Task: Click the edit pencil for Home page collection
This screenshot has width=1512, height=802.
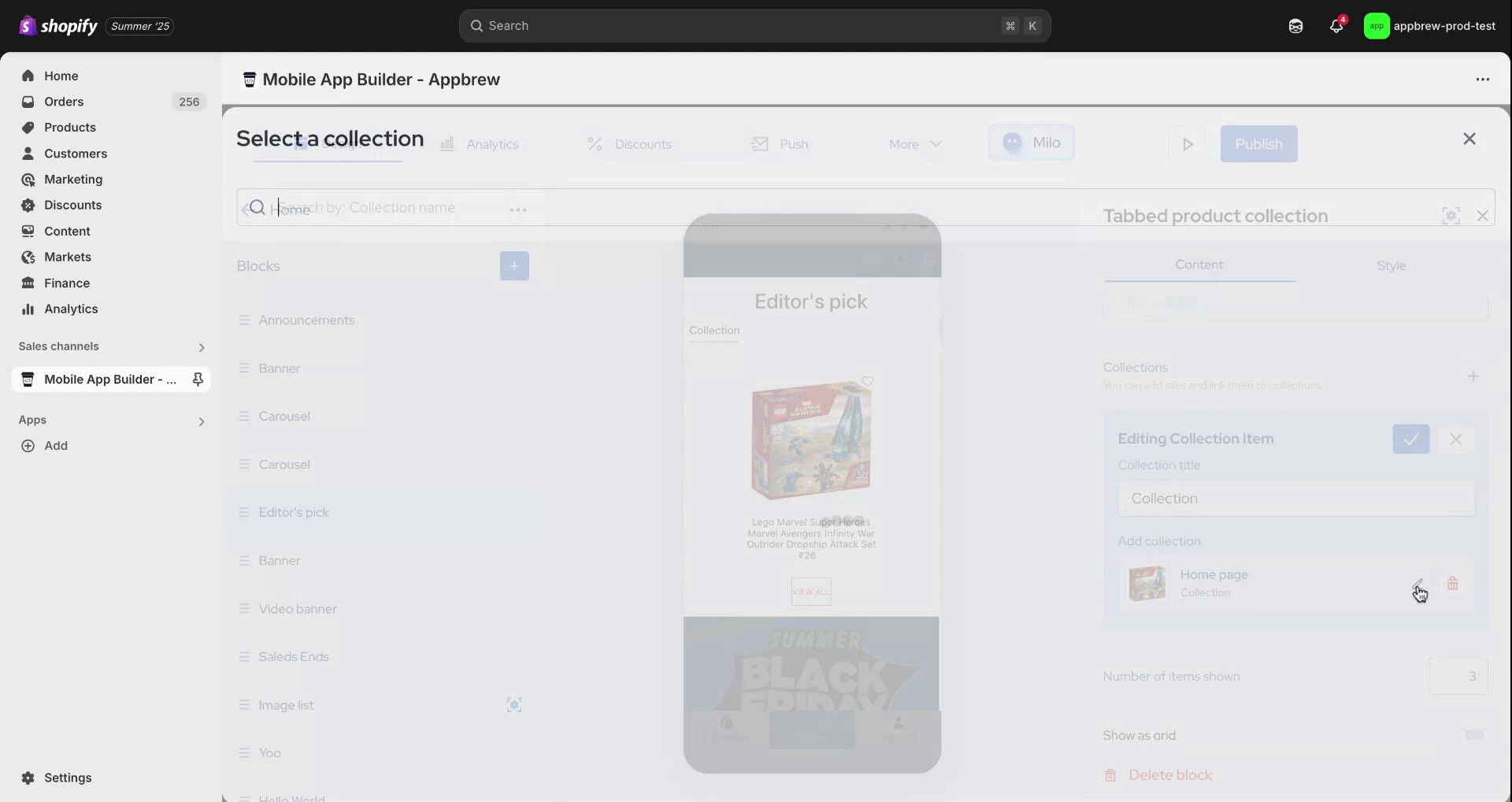Action: pos(1417,584)
